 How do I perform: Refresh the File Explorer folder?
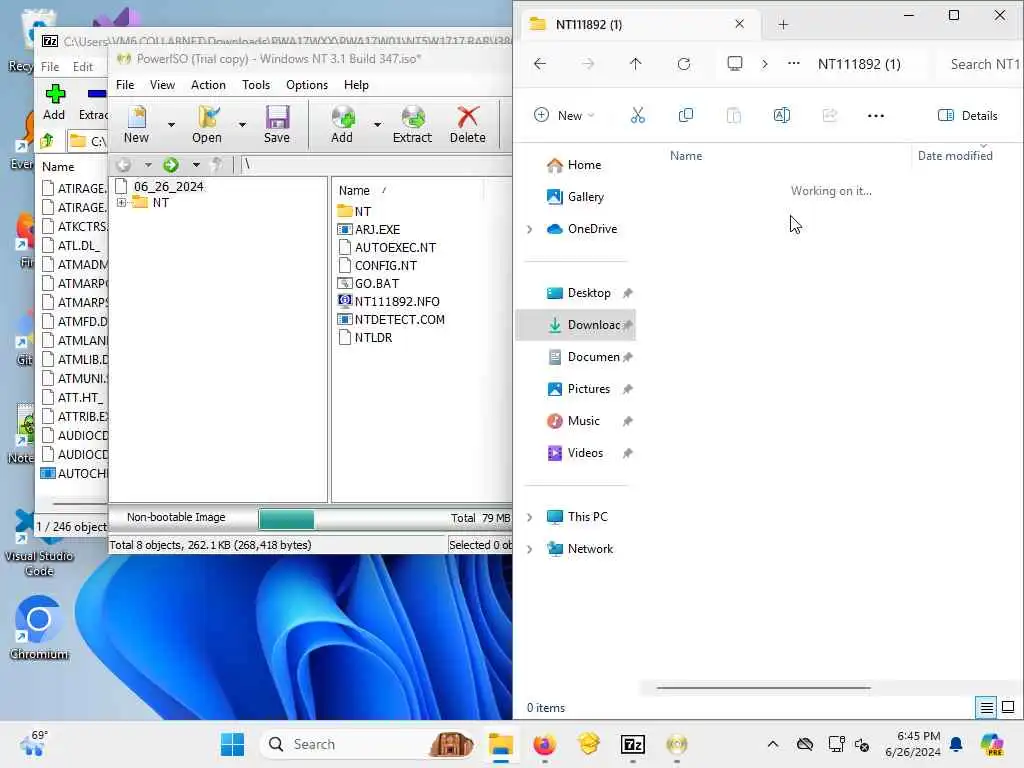point(684,64)
